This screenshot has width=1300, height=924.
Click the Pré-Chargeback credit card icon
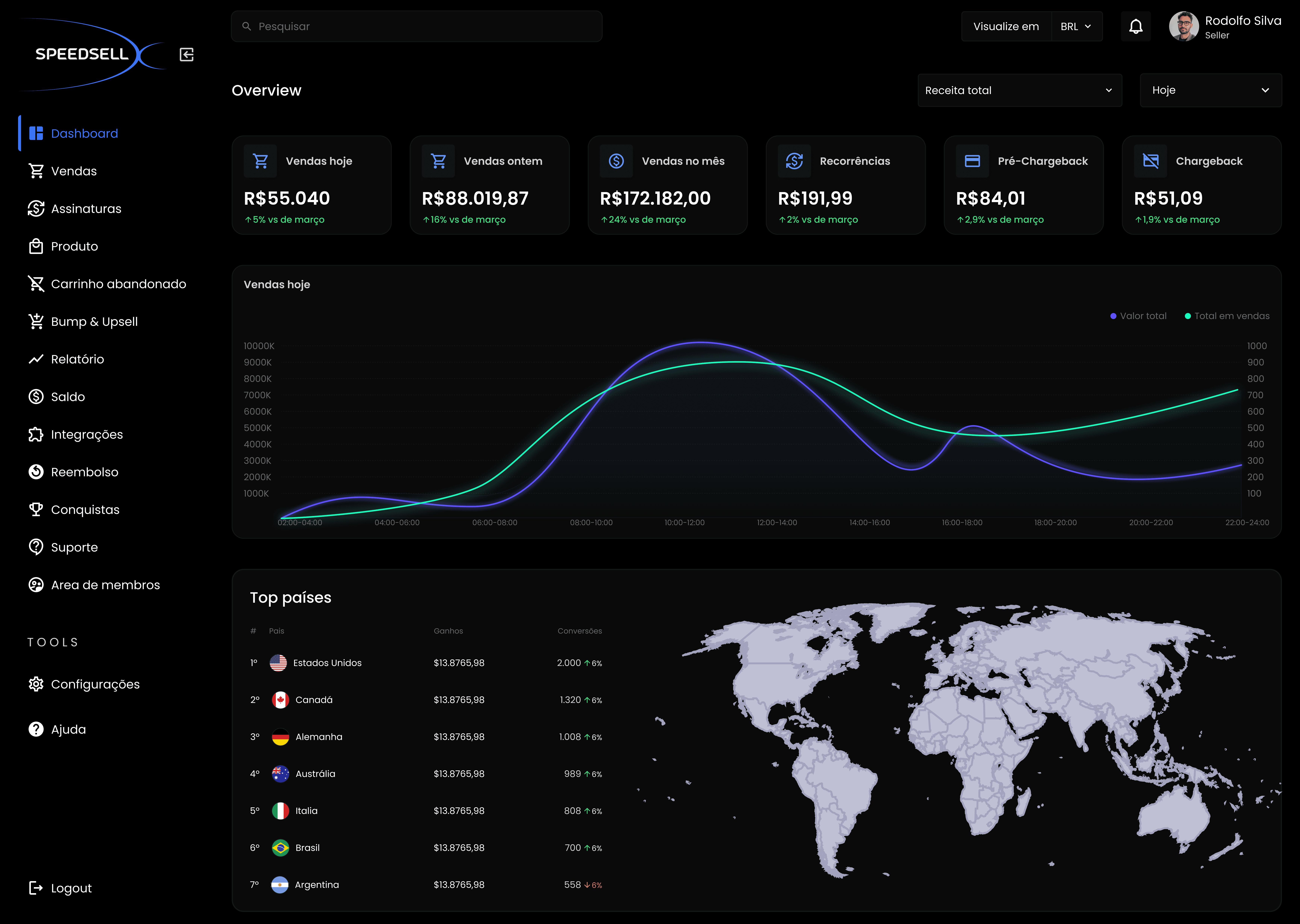pyautogui.click(x=972, y=161)
